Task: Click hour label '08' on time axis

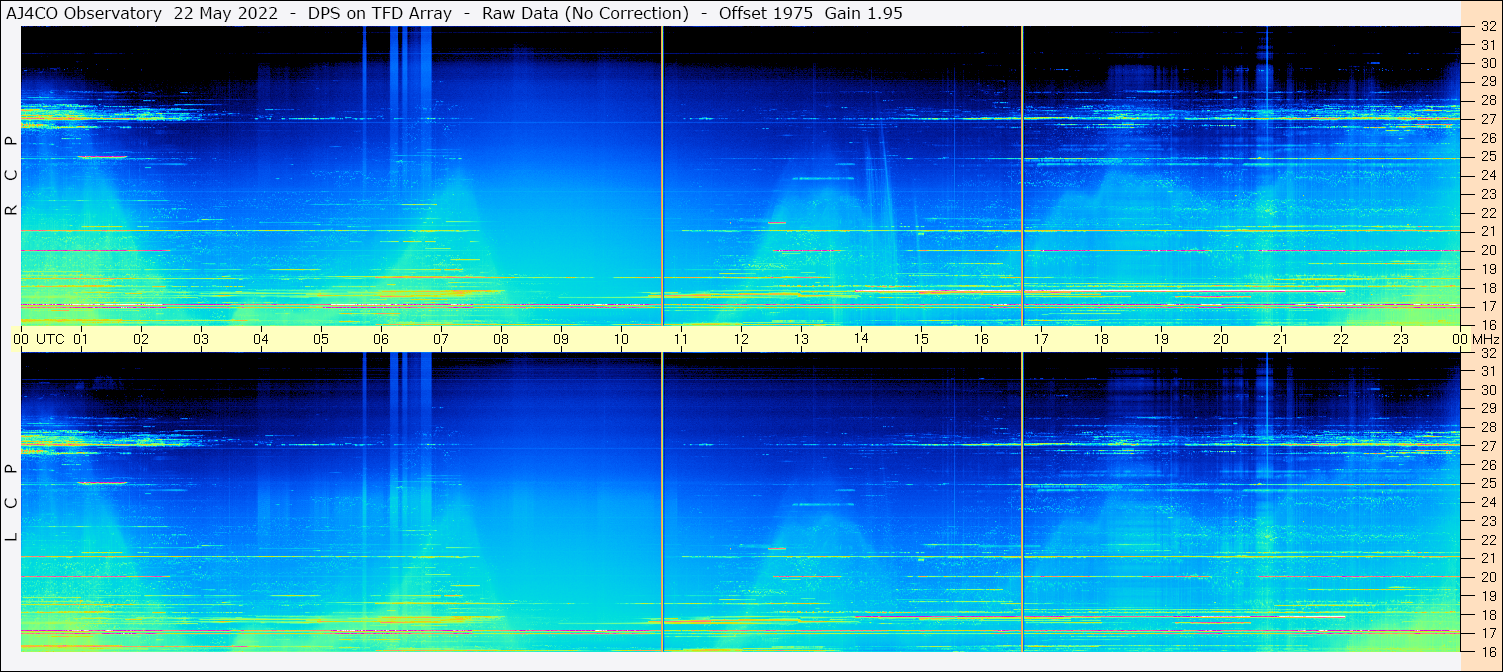Action: pyautogui.click(x=501, y=339)
